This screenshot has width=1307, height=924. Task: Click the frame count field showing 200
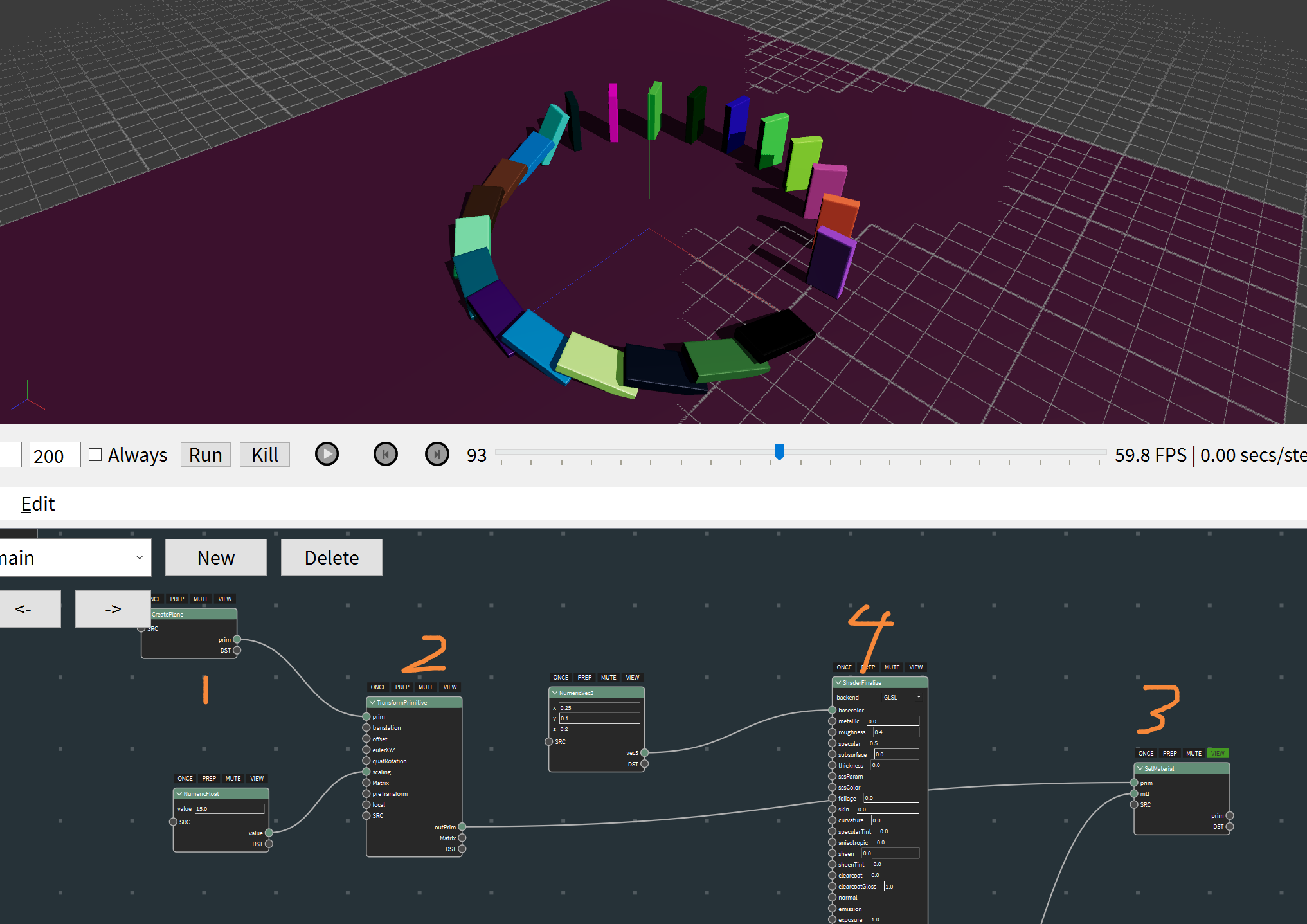[x=55, y=455]
